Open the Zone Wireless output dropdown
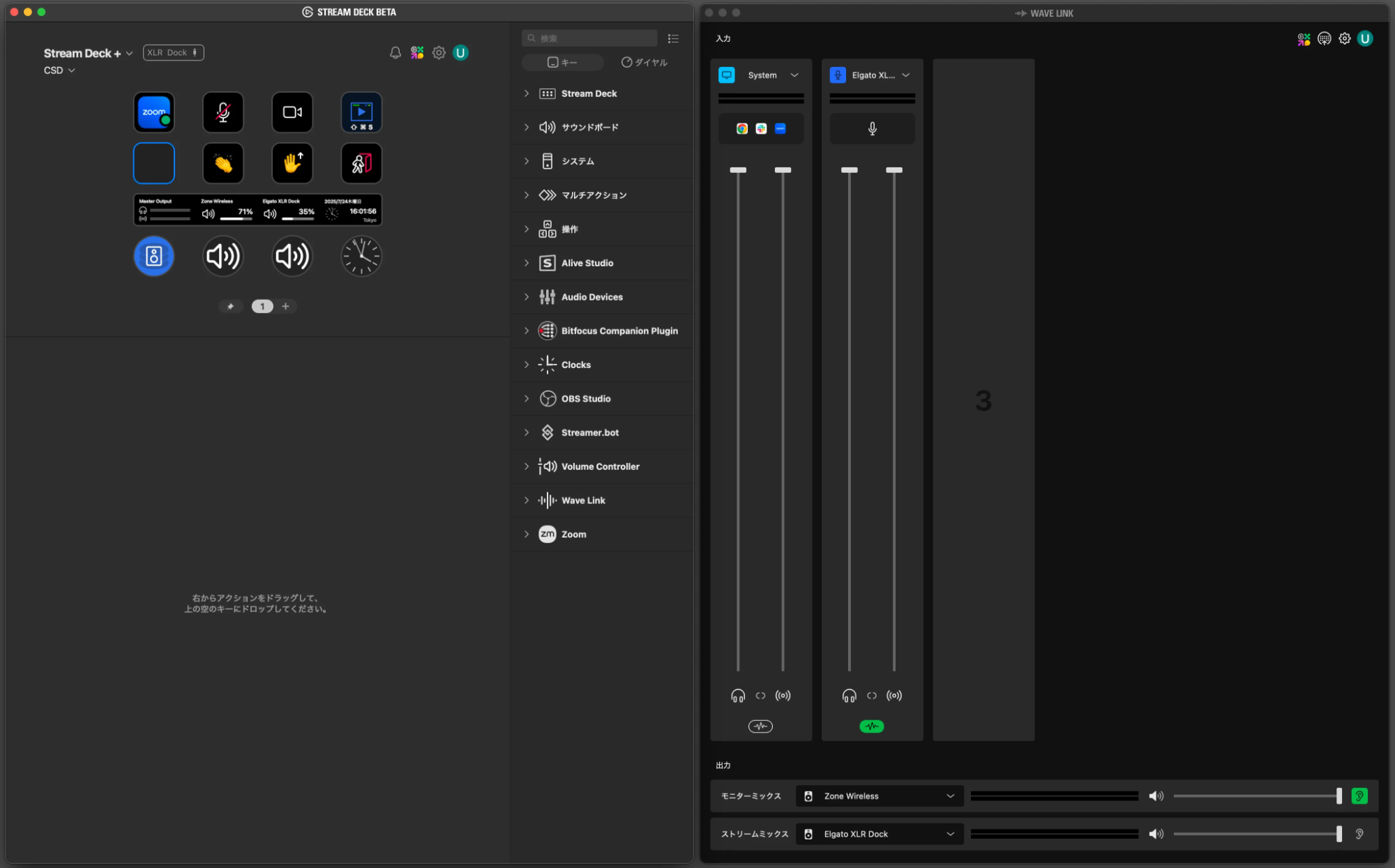Screen dimensions: 1395x868 [x=880, y=796]
